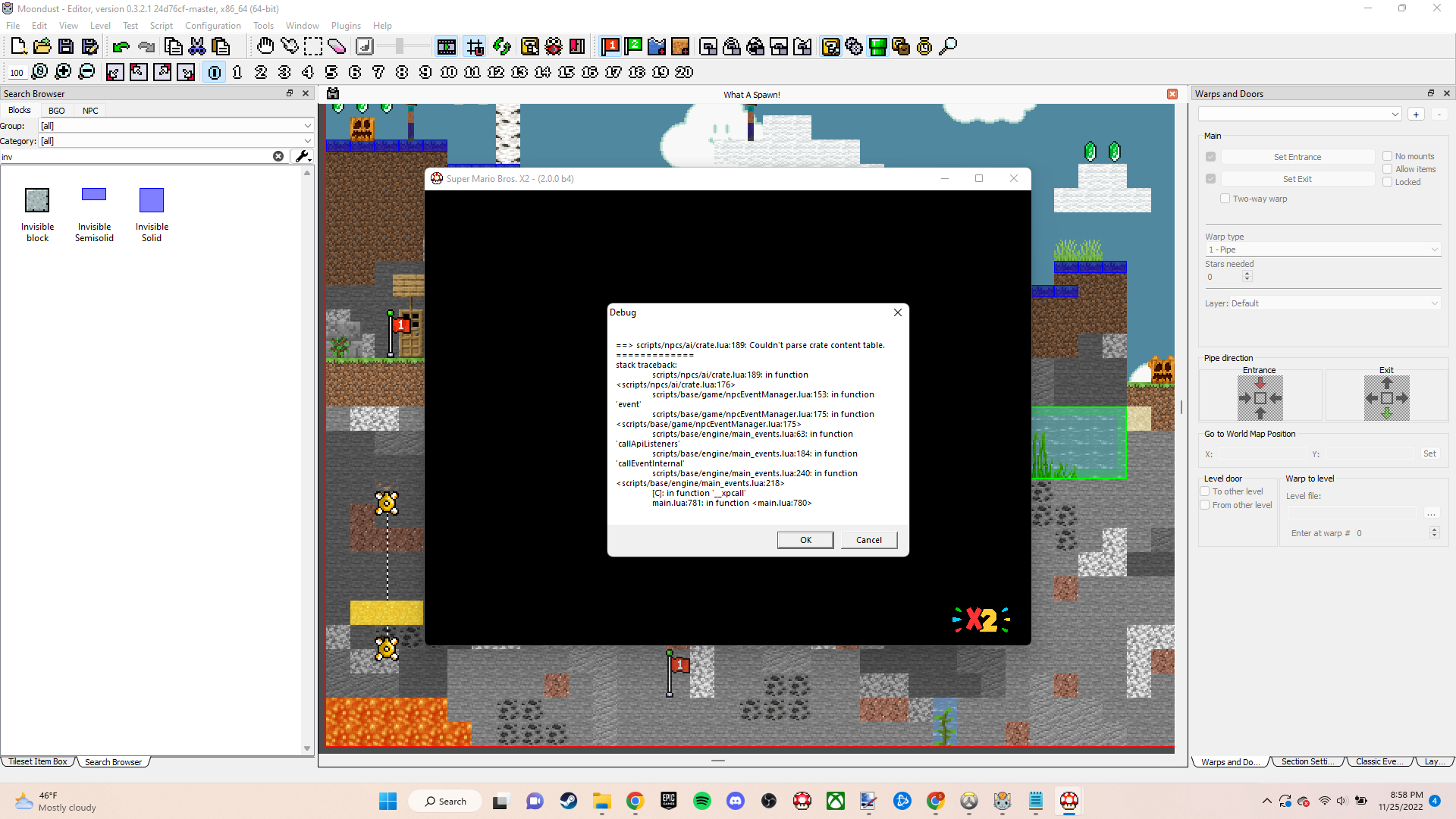Image resolution: width=1456 pixels, height=819 pixels.
Task: Toggle the checkbox beside Set Entrance
Action: (1211, 157)
